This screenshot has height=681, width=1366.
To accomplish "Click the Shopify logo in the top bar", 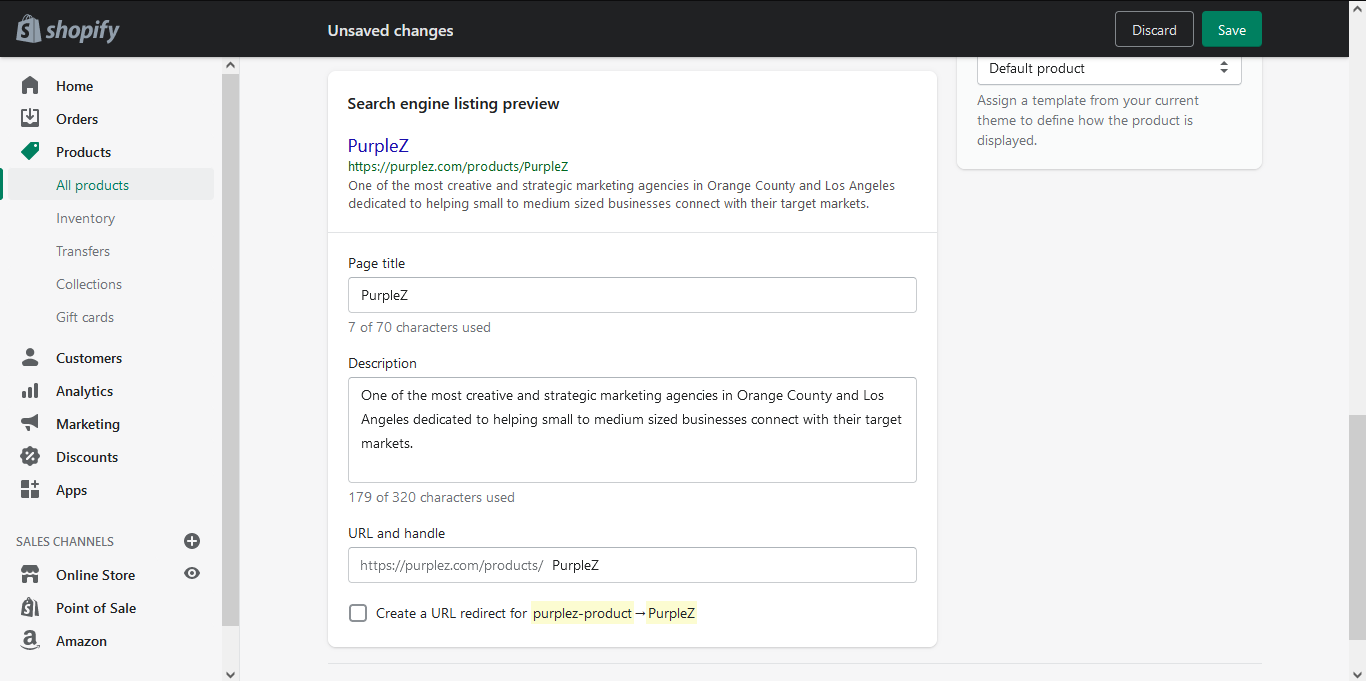I will (x=66, y=29).
